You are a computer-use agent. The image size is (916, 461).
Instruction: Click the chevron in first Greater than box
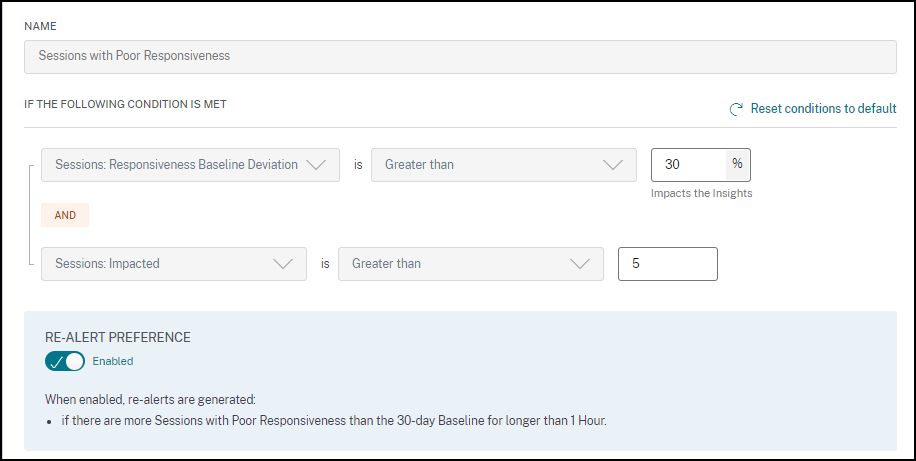pos(613,165)
